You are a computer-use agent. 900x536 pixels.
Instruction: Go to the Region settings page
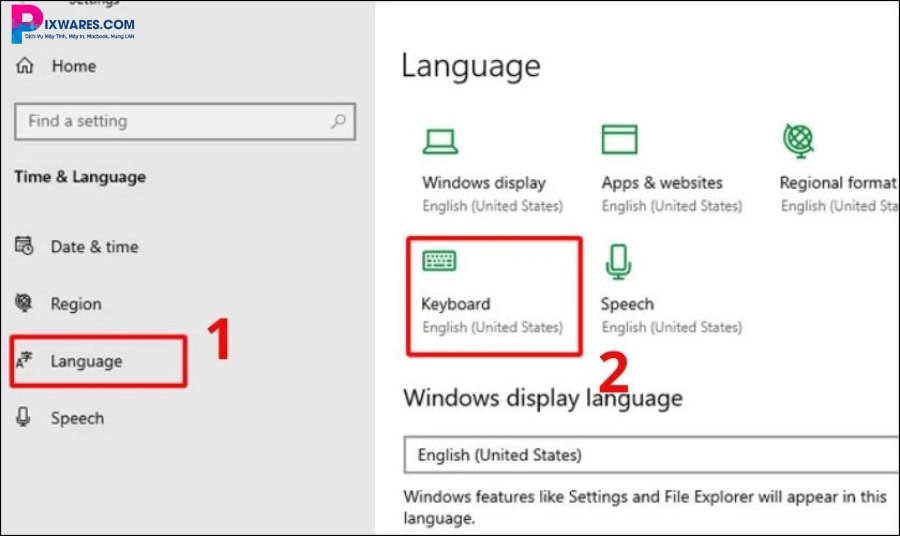coord(76,304)
